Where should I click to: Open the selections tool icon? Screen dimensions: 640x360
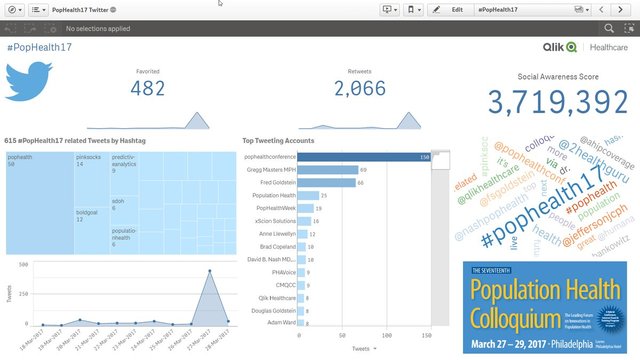coord(629,28)
